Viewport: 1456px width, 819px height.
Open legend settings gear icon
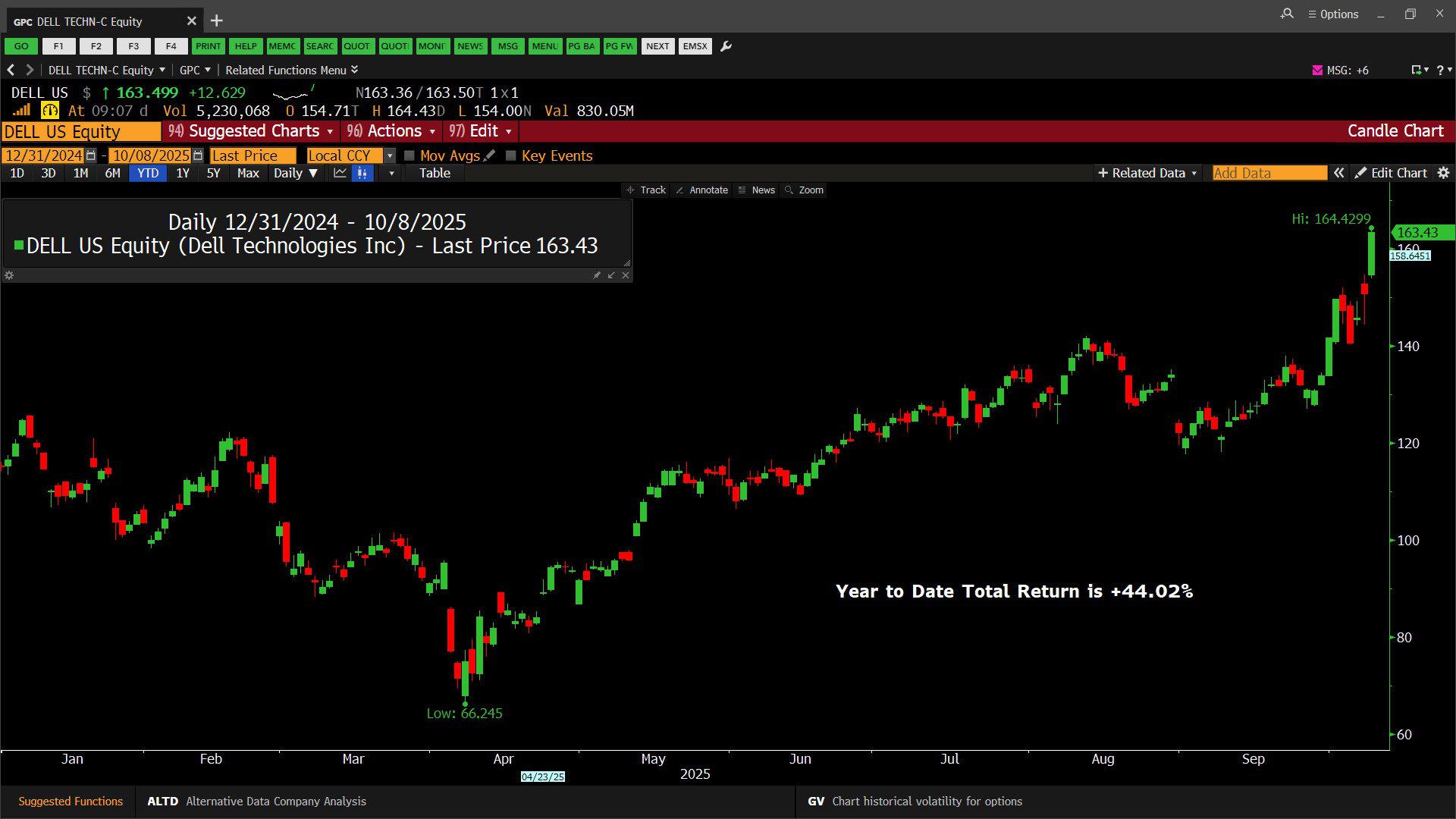(x=9, y=275)
